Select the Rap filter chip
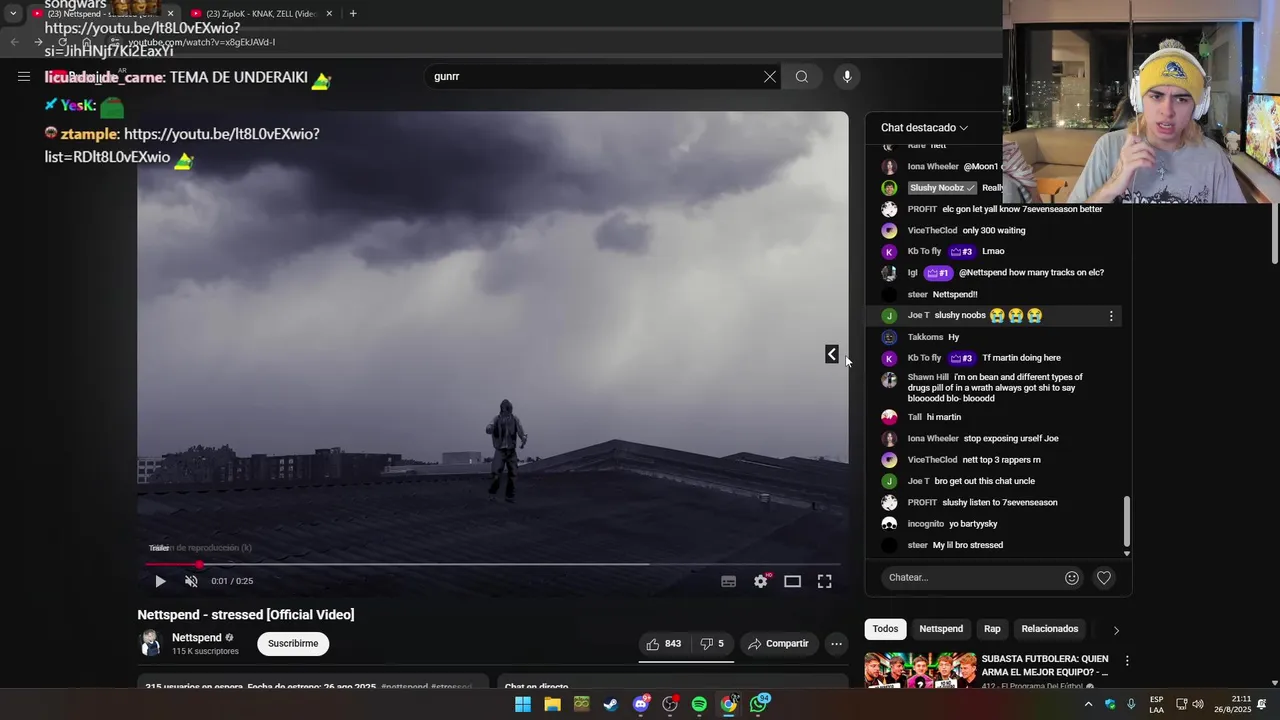Viewport: 1280px width, 720px height. pyautogui.click(x=992, y=629)
